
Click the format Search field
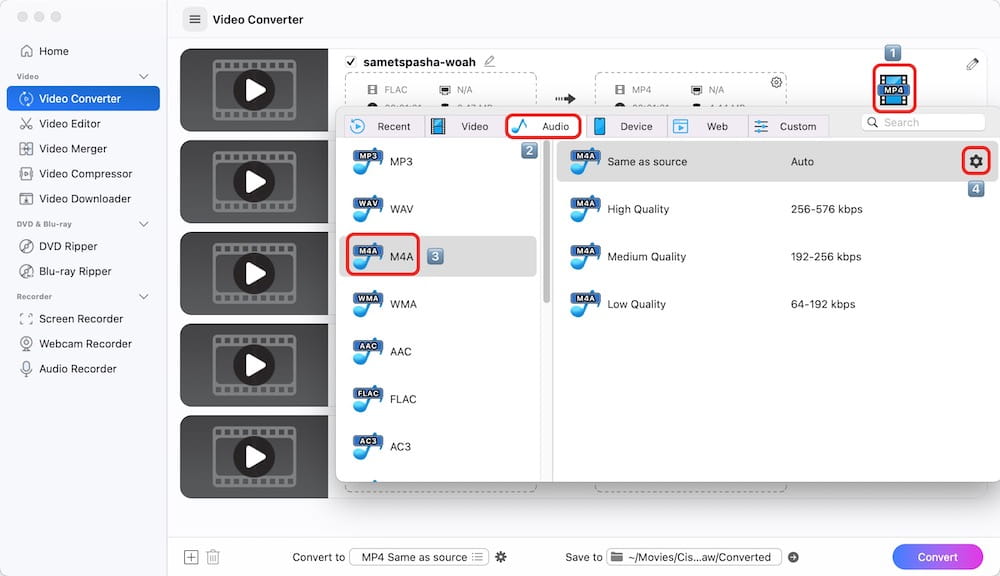[923, 122]
